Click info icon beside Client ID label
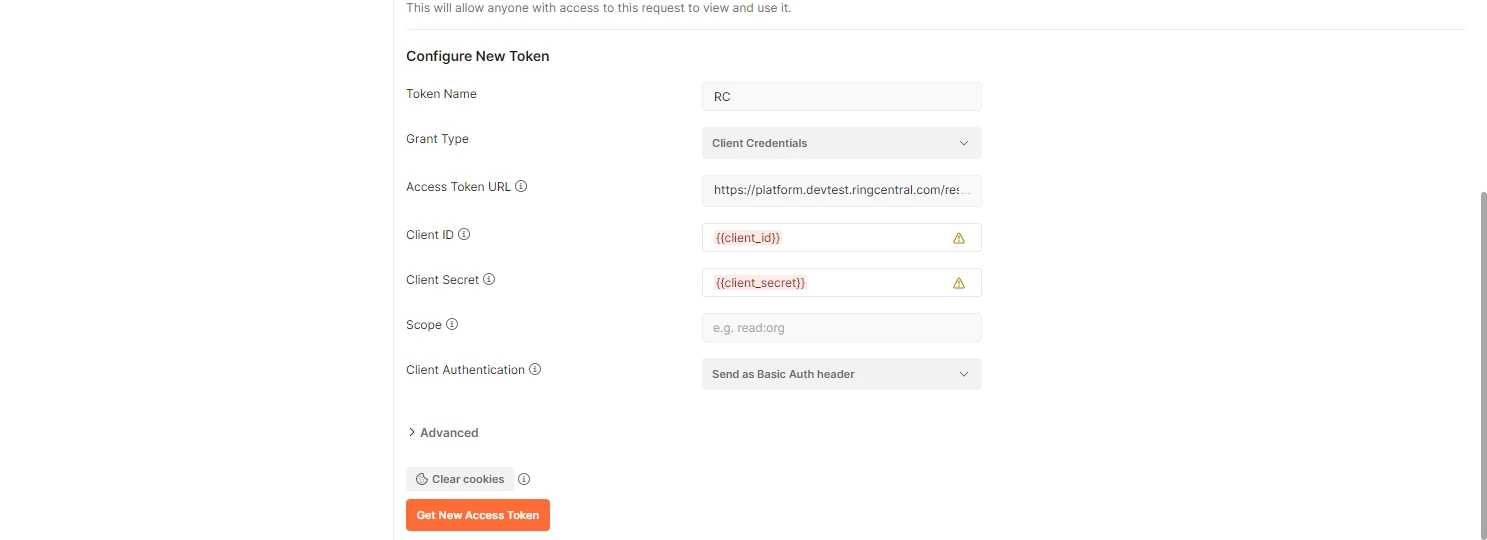Viewport: 1487px width, 540px height. (x=464, y=235)
